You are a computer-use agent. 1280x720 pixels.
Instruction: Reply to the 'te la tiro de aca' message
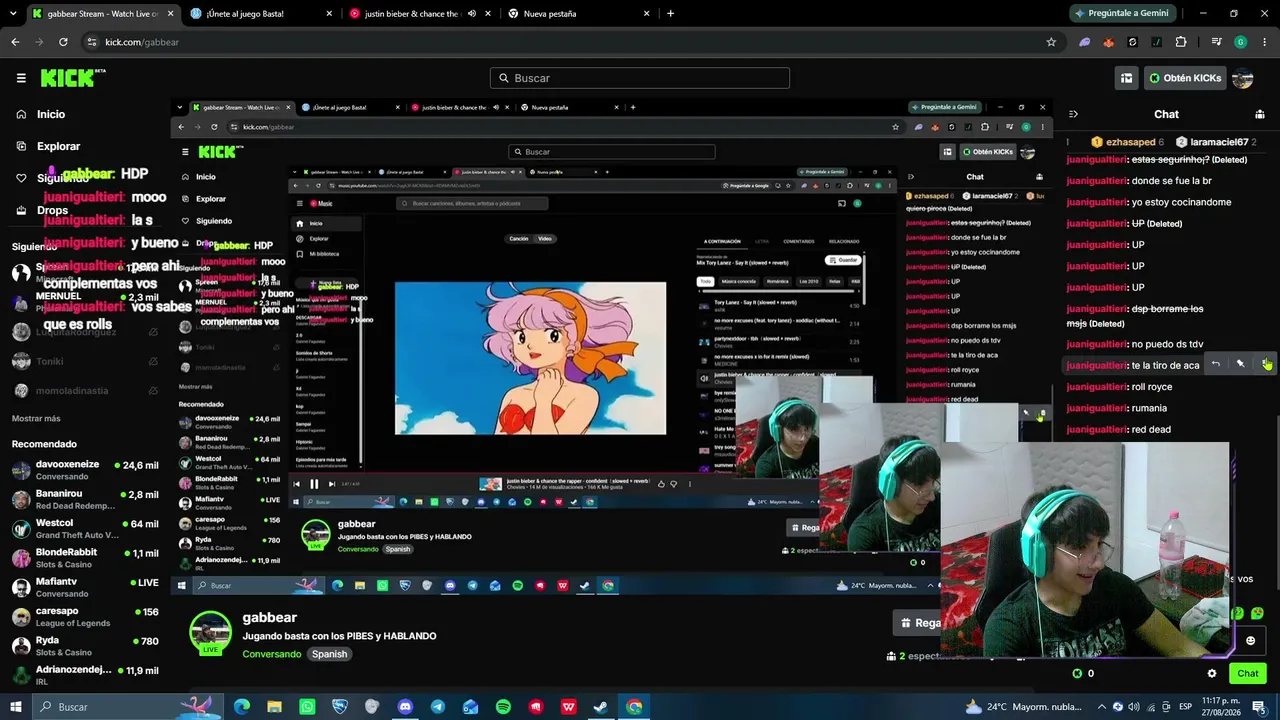(1215, 364)
